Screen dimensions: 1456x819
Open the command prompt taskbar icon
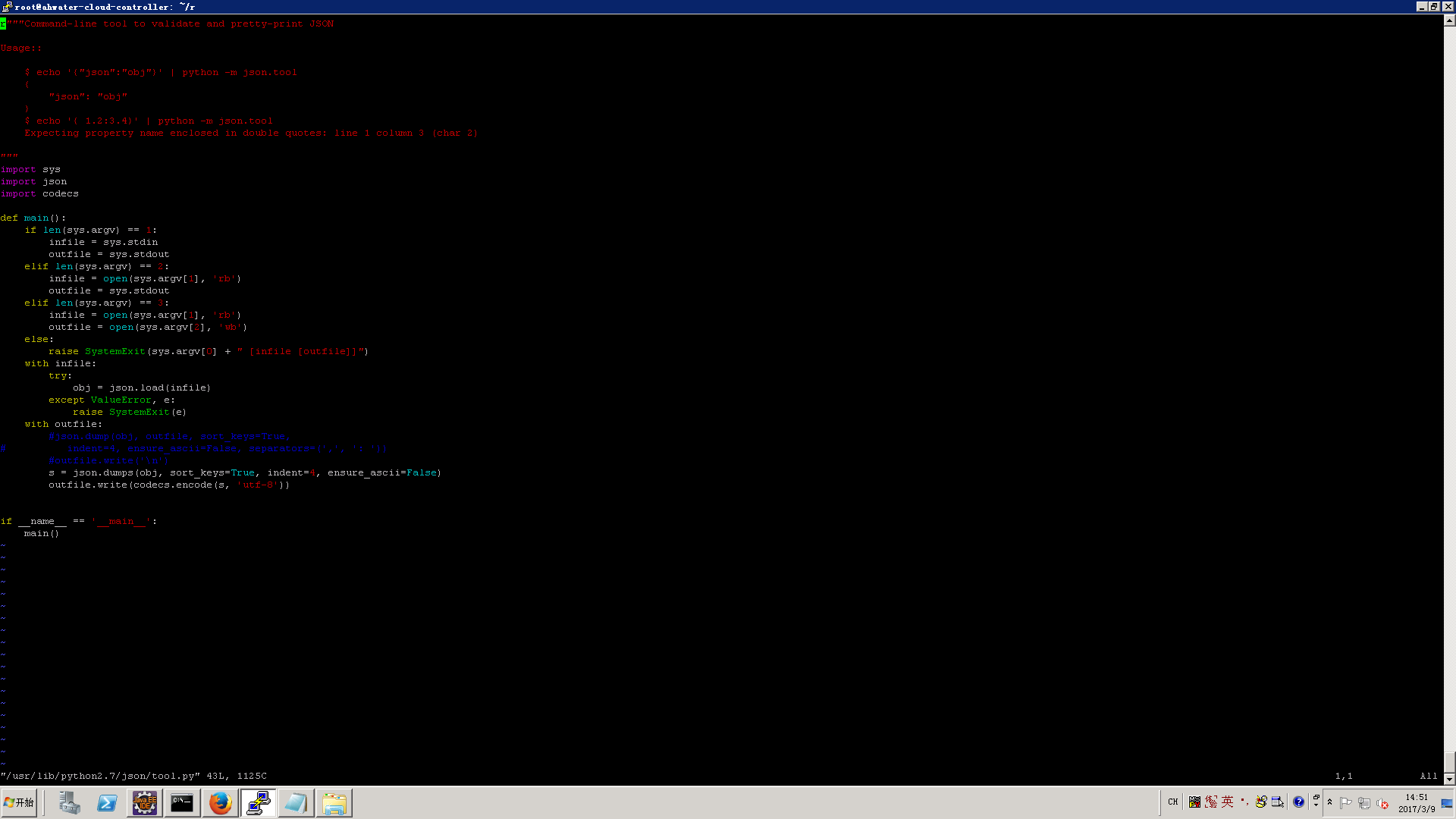[182, 802]
